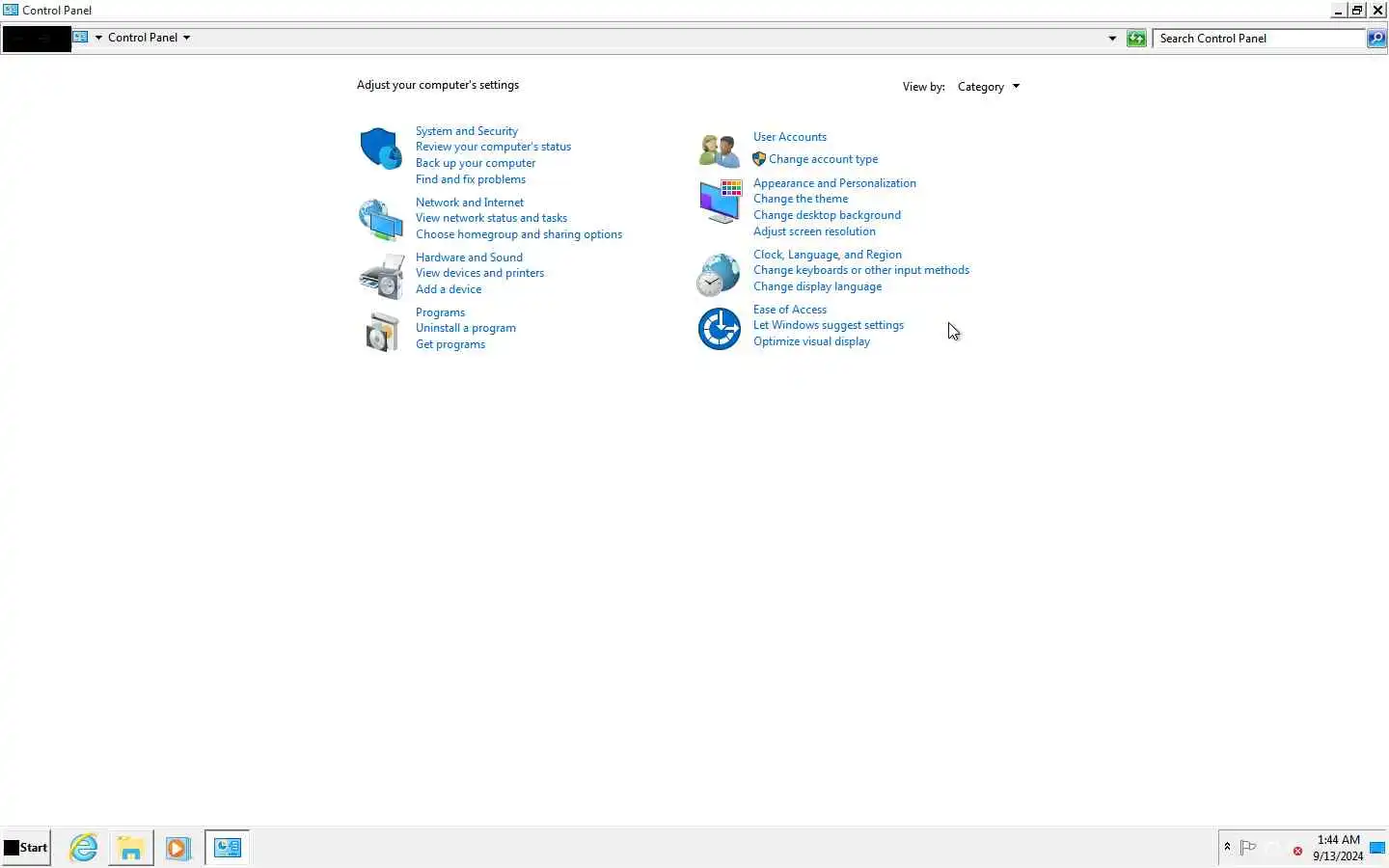Launch Internet Explorer from the taskbar

[x=84, y=848]
